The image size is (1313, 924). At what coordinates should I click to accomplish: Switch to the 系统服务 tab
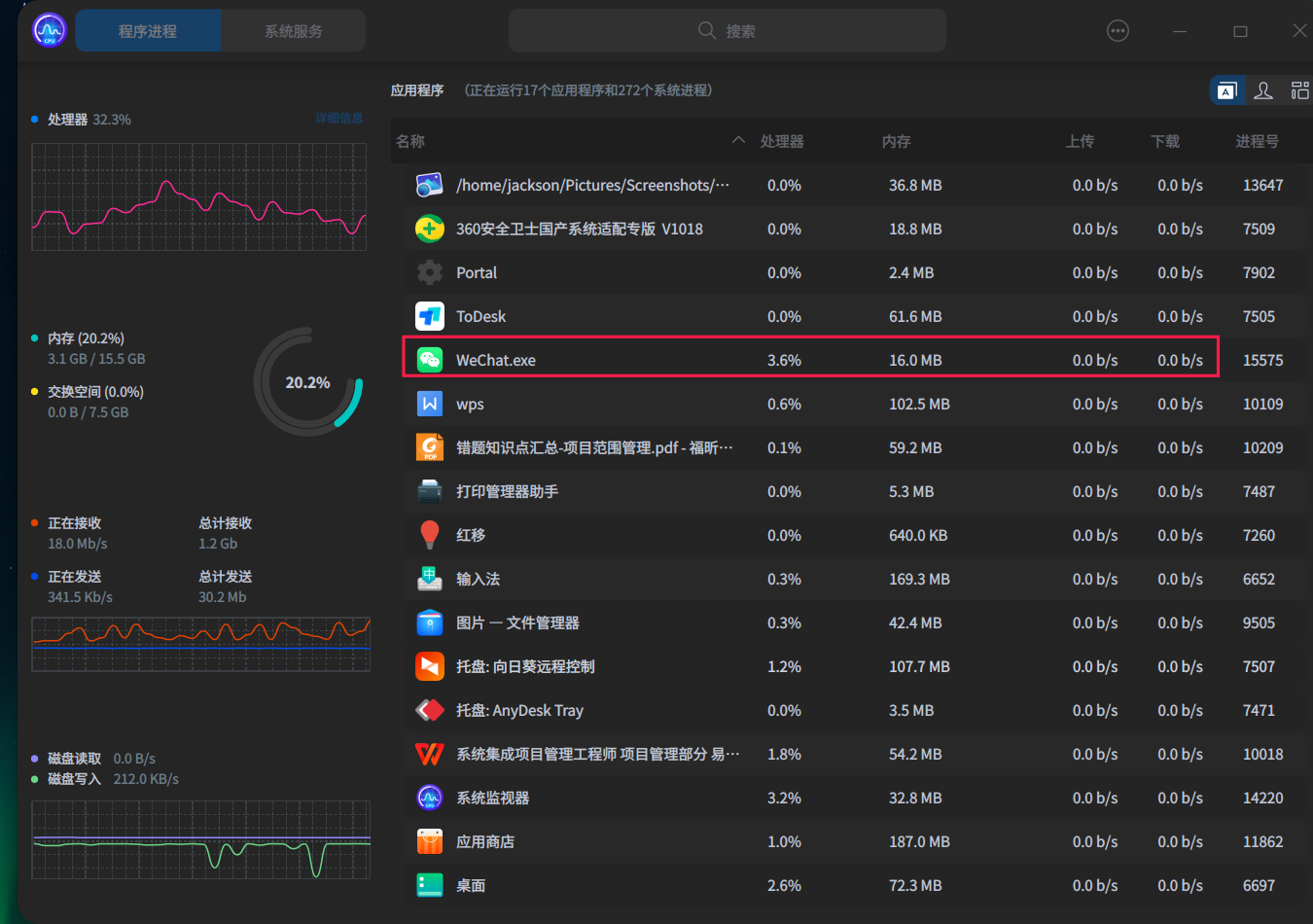292,30
